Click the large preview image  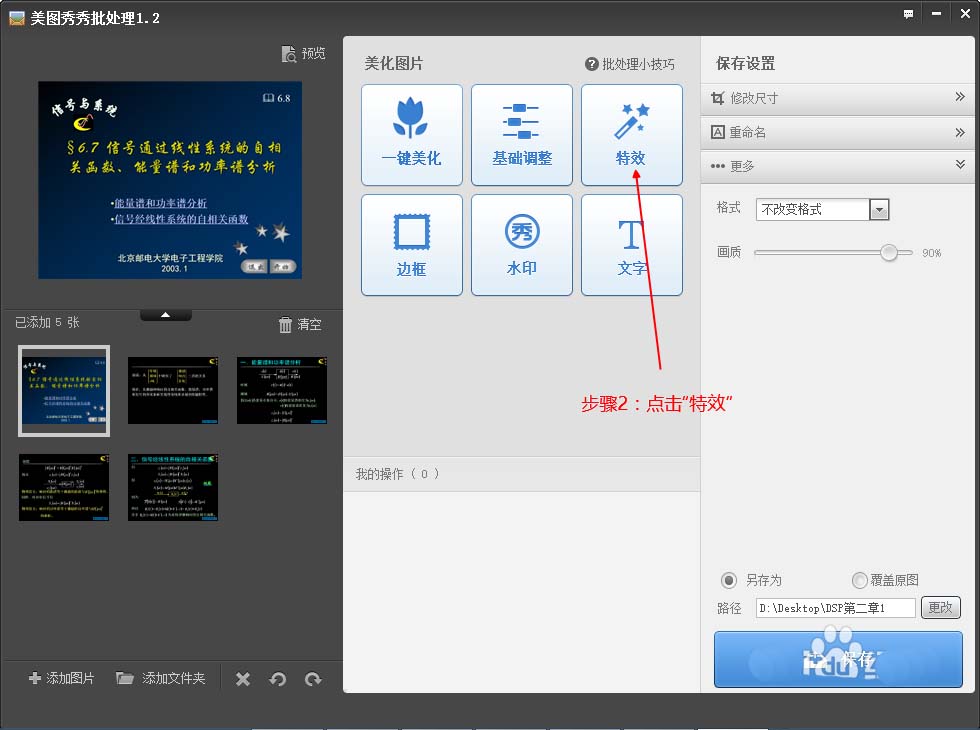click(170, 180)
